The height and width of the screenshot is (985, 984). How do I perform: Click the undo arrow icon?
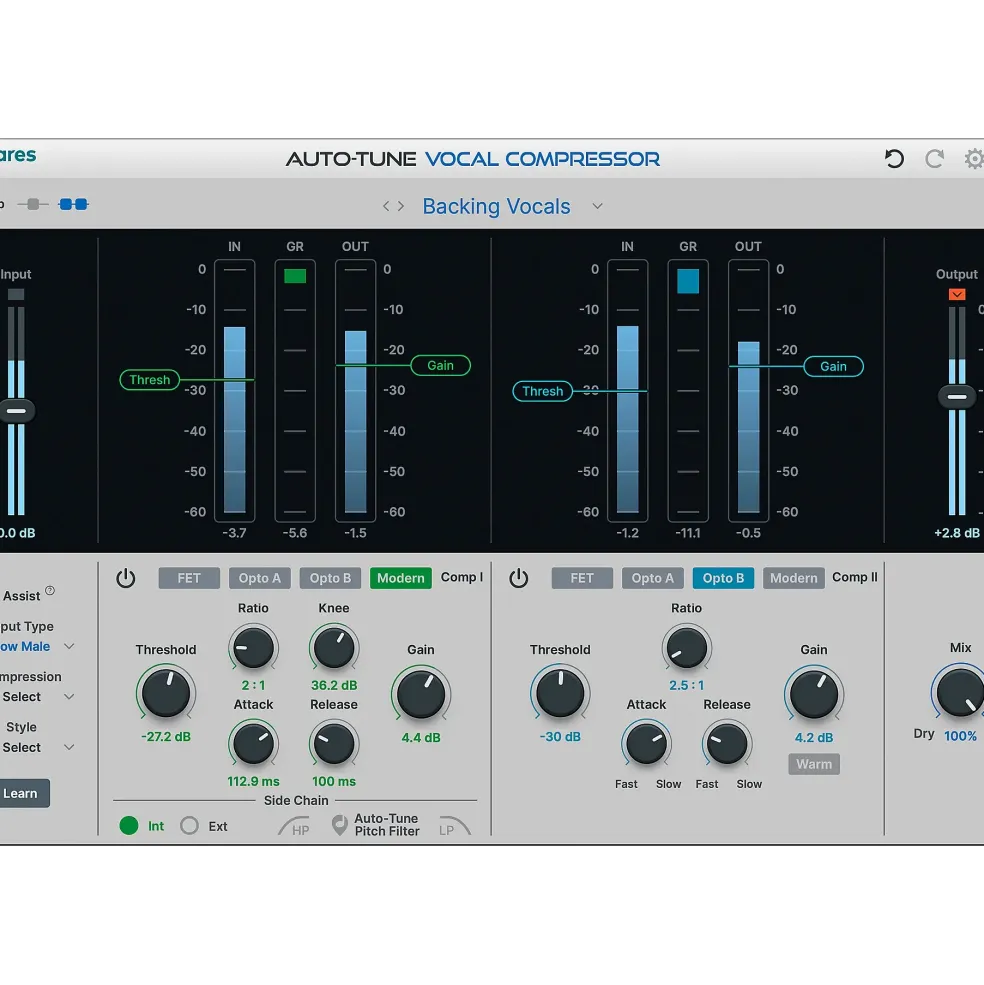894,159
